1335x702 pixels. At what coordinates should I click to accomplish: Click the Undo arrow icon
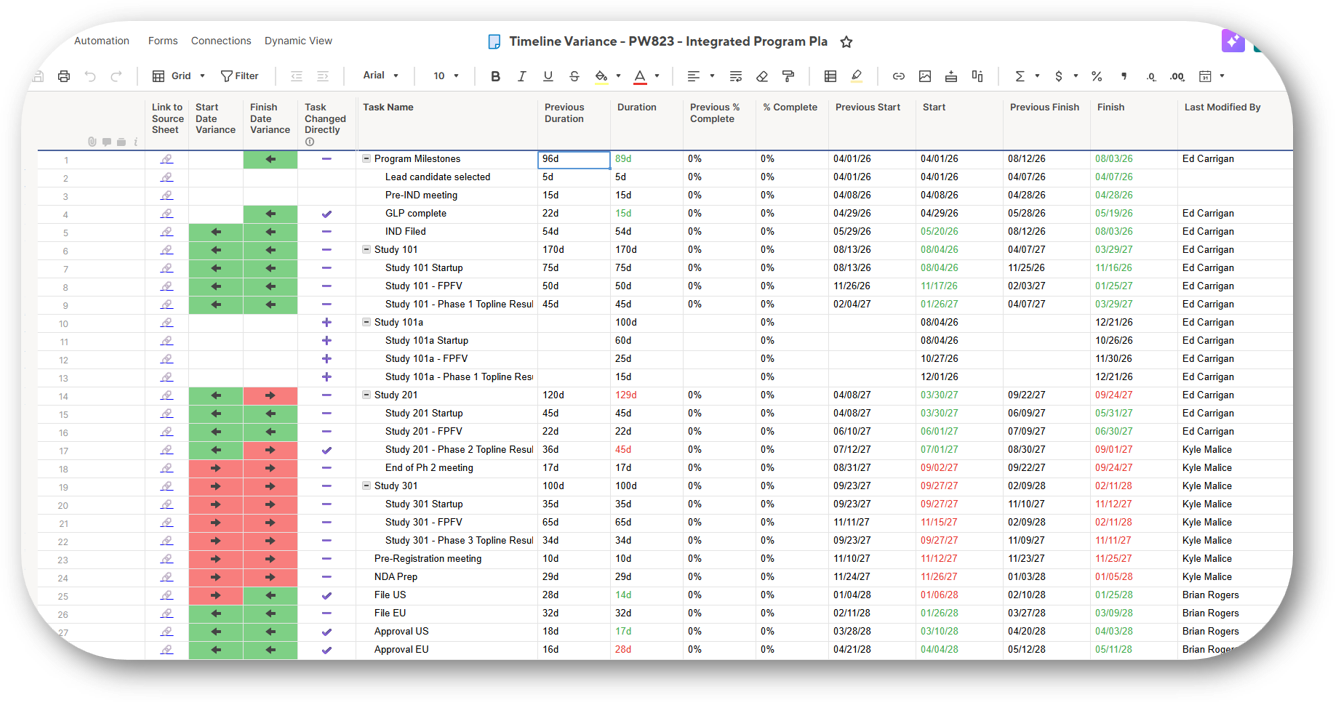click(x=90, y=76)
